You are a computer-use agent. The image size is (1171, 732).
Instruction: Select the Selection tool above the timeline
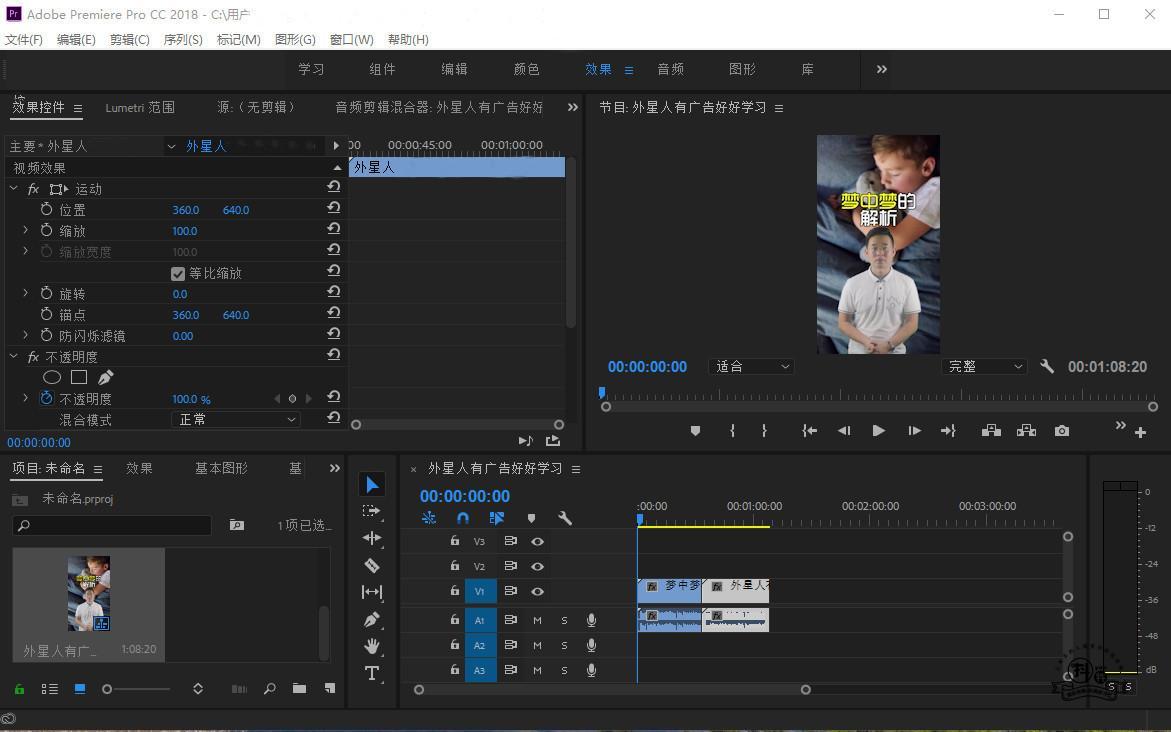(371, 484)
